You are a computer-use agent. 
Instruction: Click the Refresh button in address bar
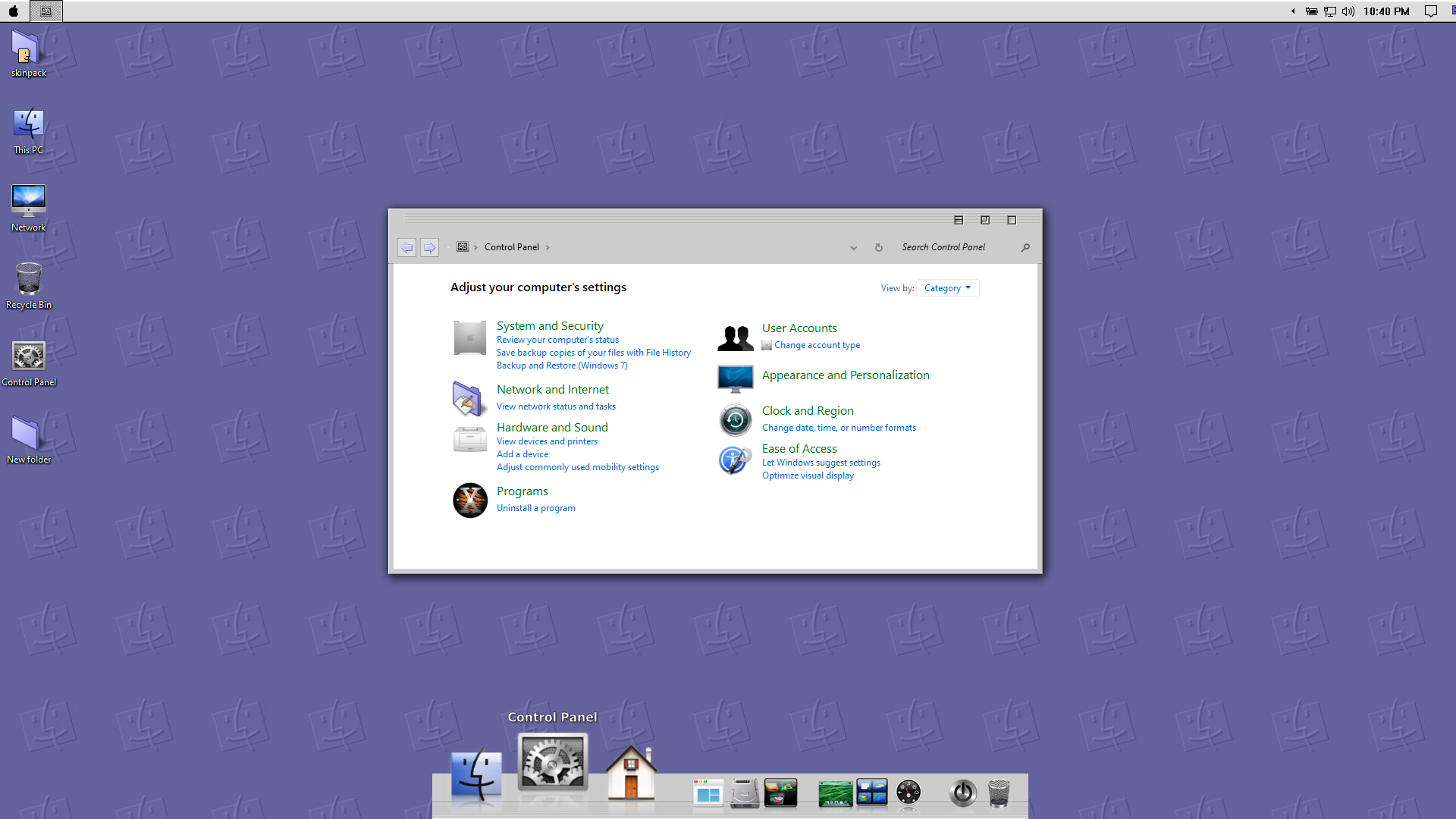pos(879,248)
